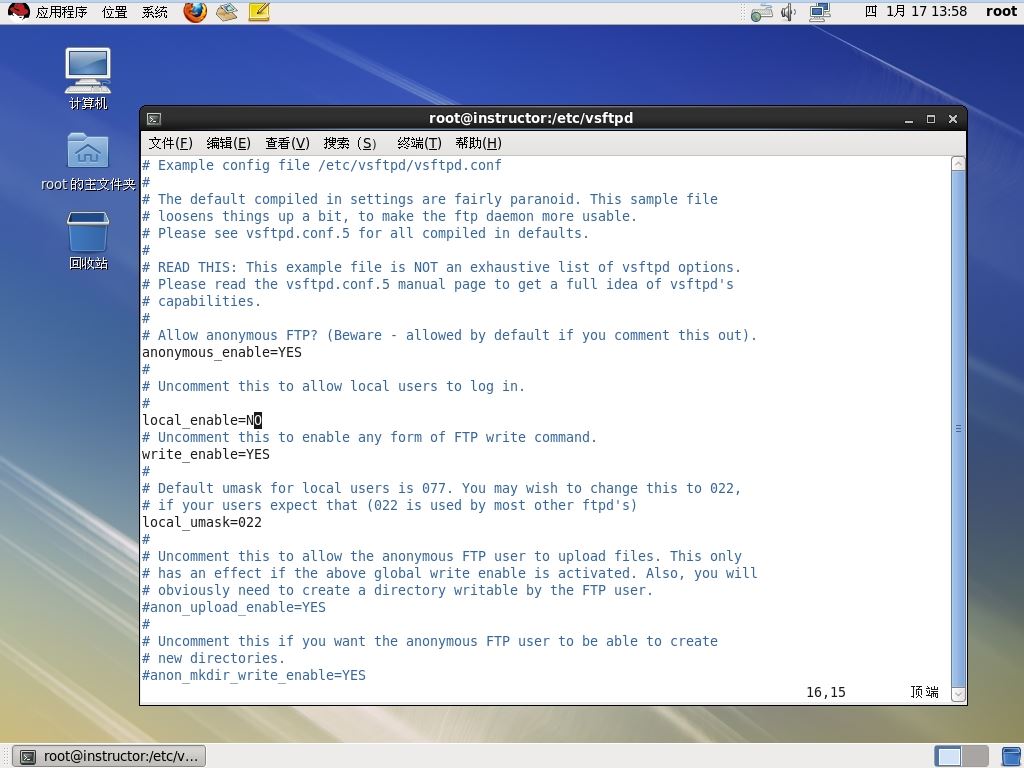Open the 帮助(H) menu in terminal
Viewport: 1024px width, 768px height.
point(479,143)
